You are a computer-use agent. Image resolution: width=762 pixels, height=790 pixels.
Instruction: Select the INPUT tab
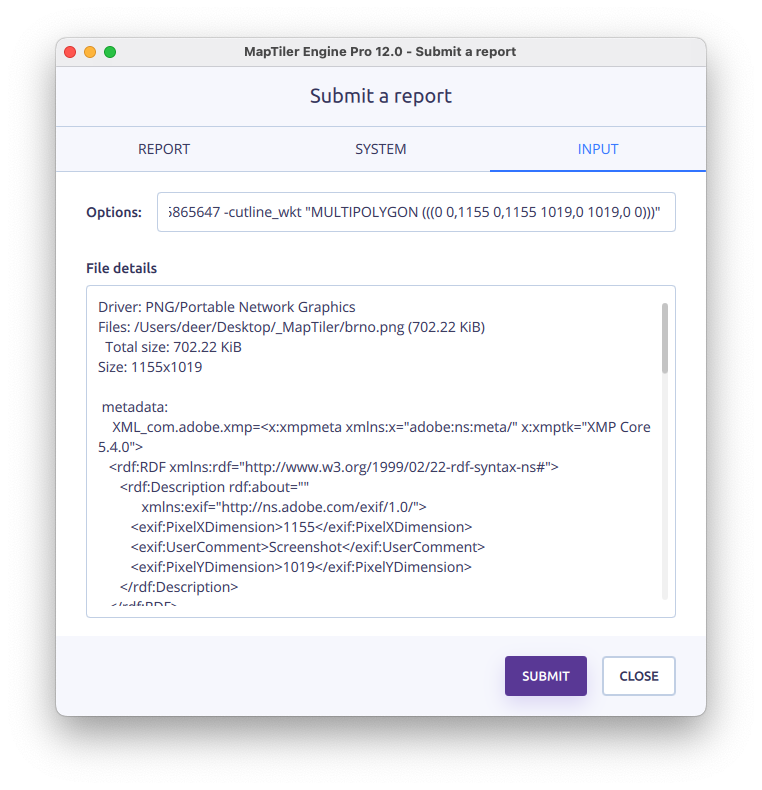598,149
